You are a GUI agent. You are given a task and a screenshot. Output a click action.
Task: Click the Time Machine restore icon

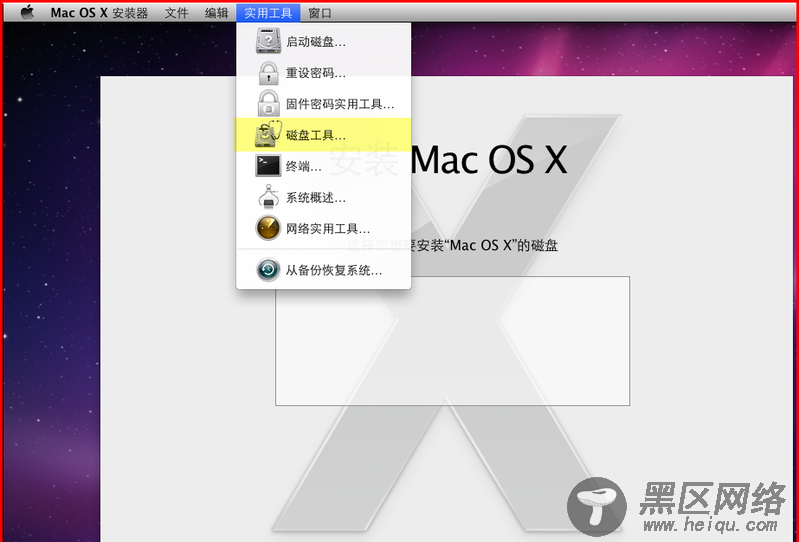[x=268, y=269]
